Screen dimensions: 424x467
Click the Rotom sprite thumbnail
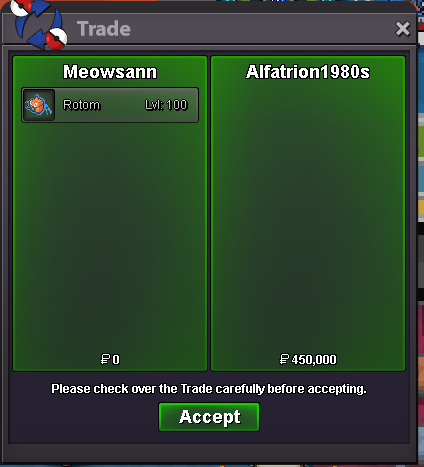click(x=39, y=105)
